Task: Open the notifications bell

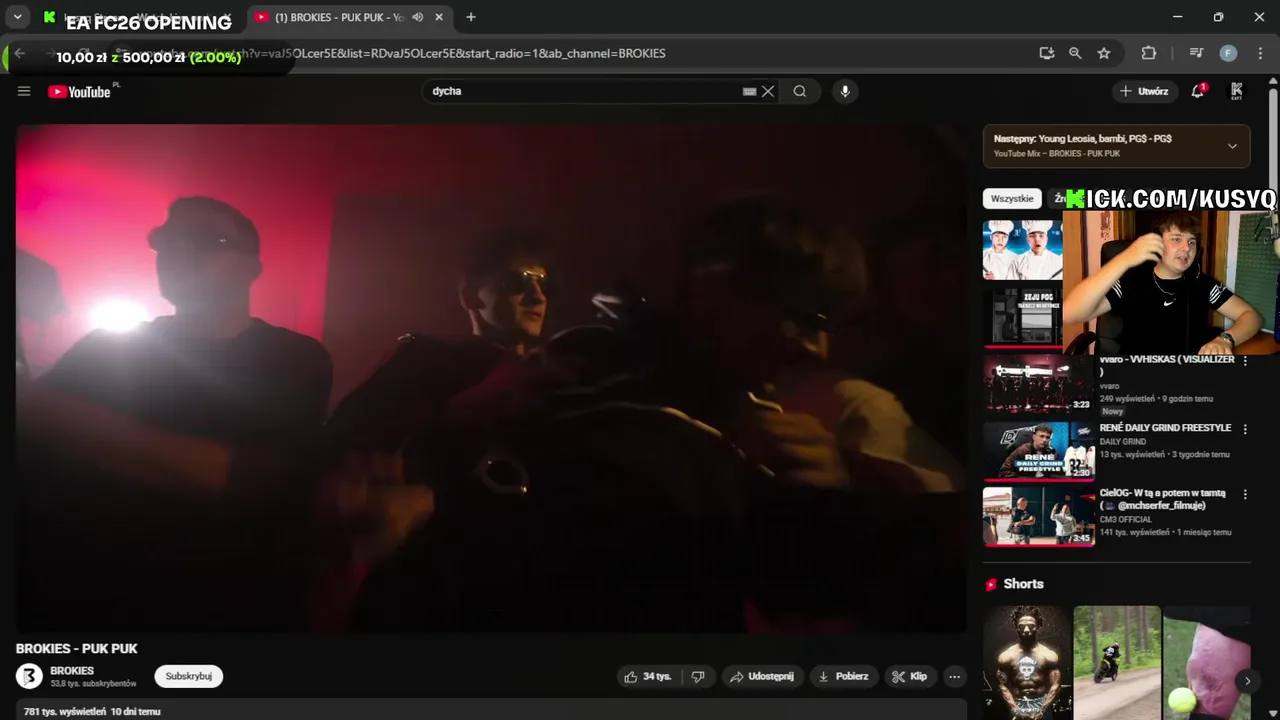Action: tap(1198, 91)
